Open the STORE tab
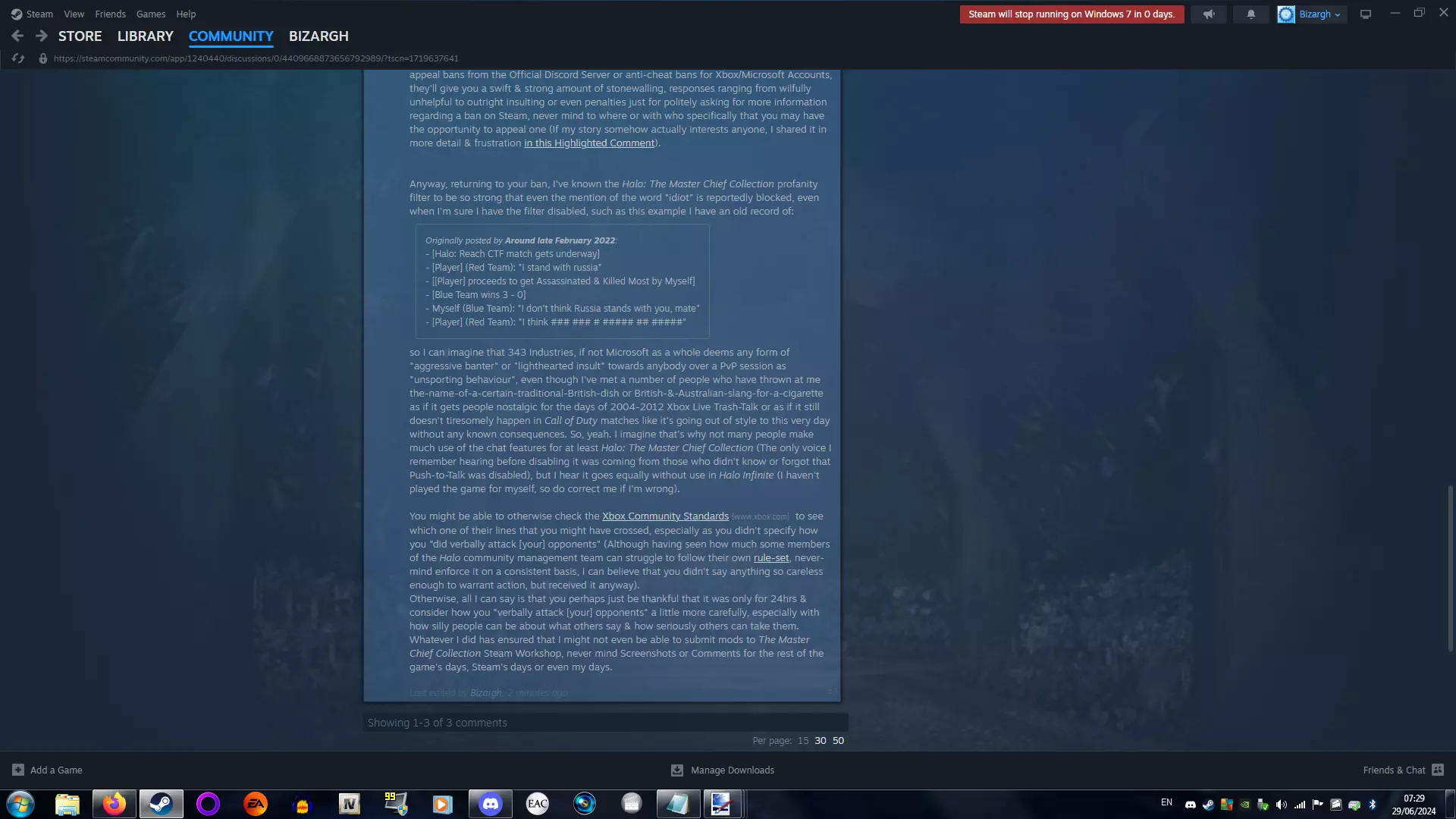The height and width of the screenshot is (819, 1456). (x=80, y=36)
